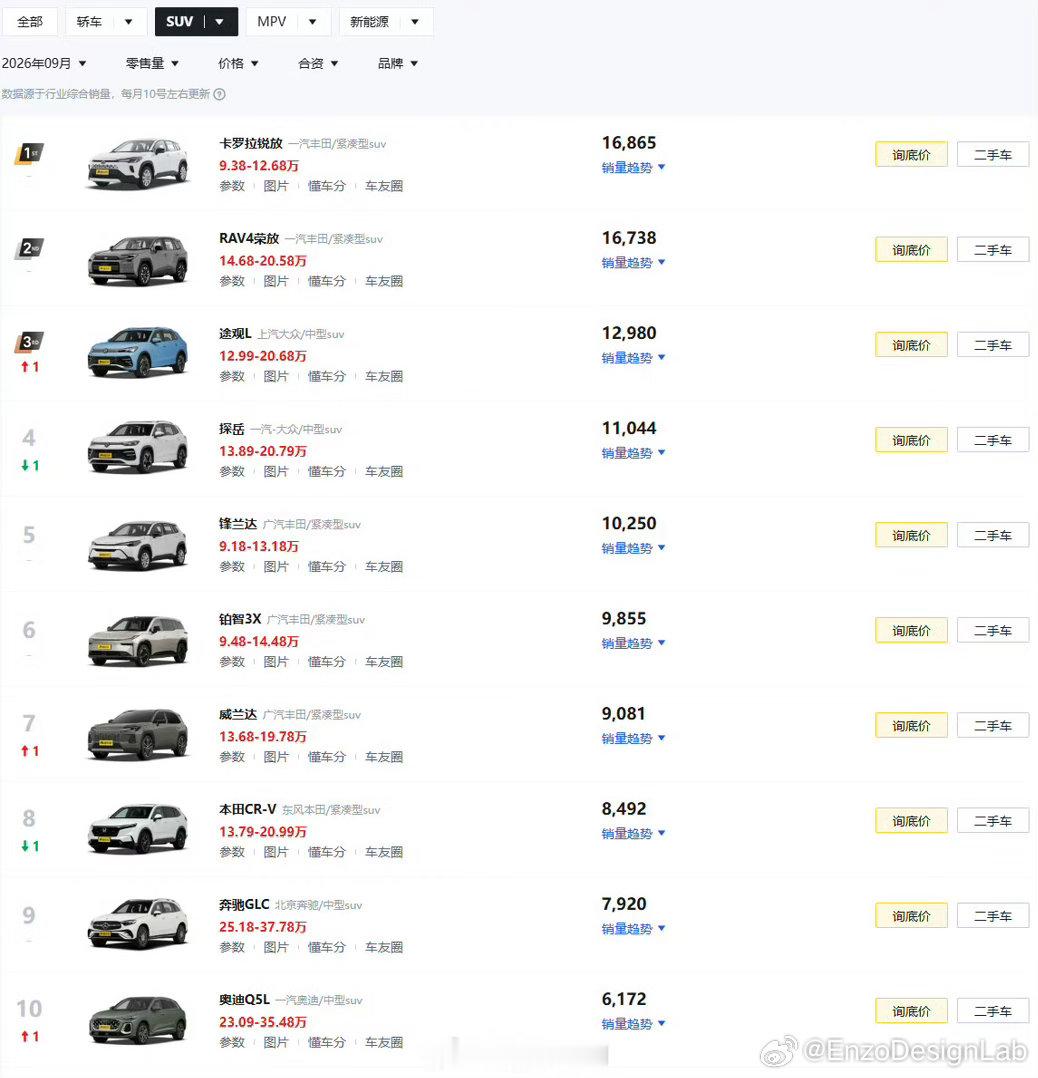Image resolution: width=1038 pixels, height=1078 pixels.
Task: Open 参数 link for 锋兰达
Action: point(232,566)
